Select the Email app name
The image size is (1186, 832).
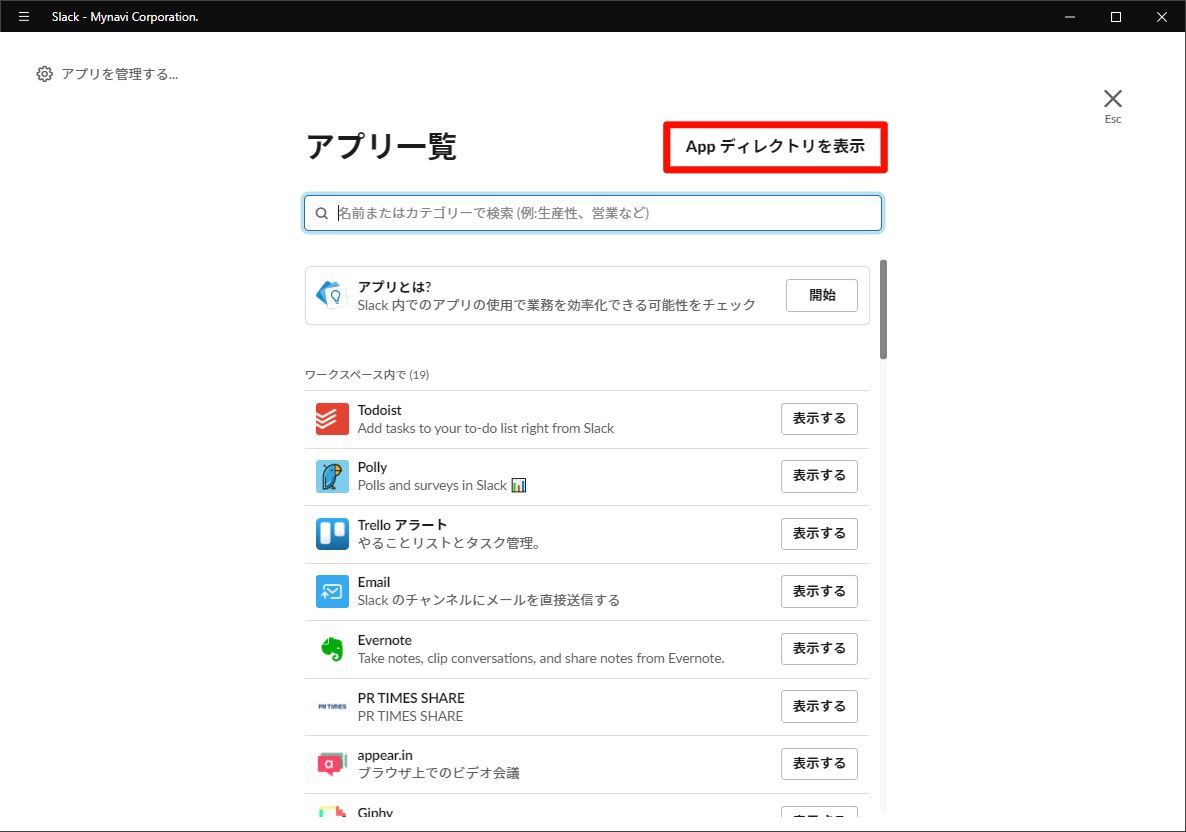[374, 582]
